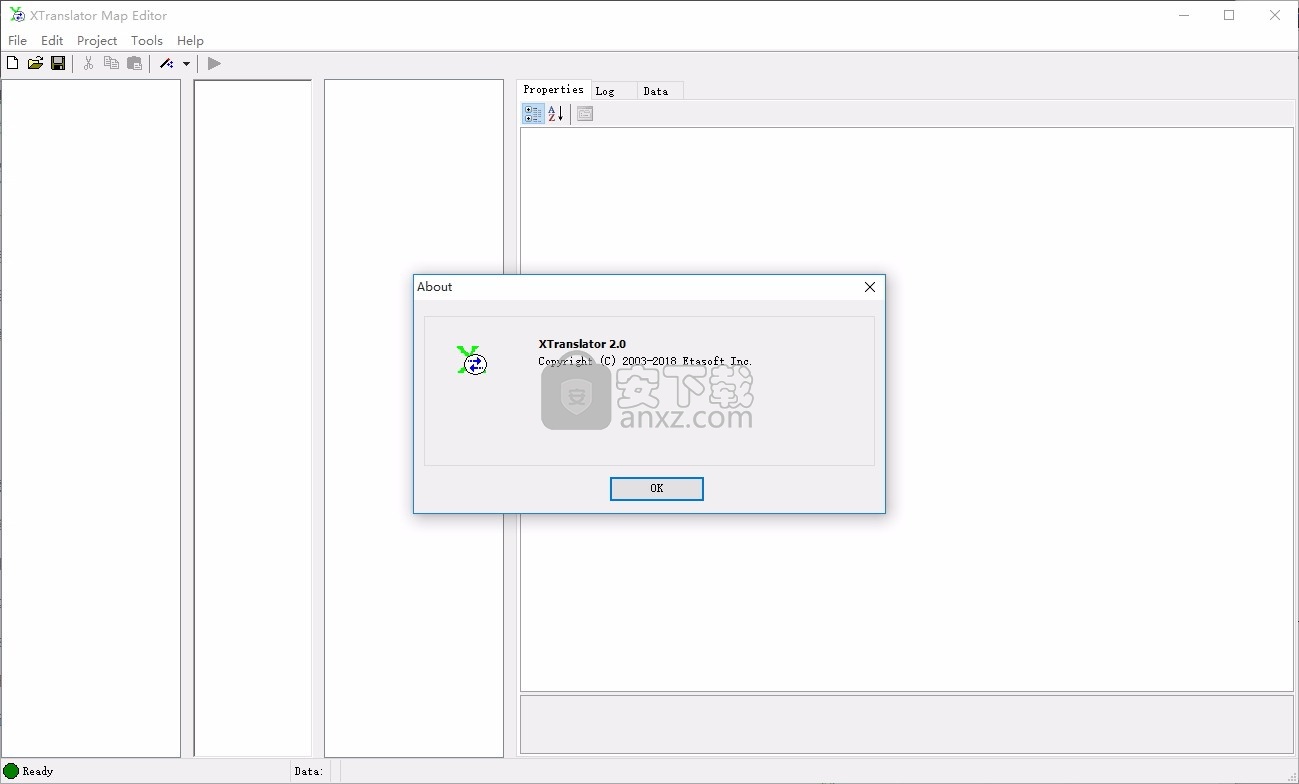Click the Ready status bar text
The height and width of the screenshot is (784, 1299).
tap(38, 771)
